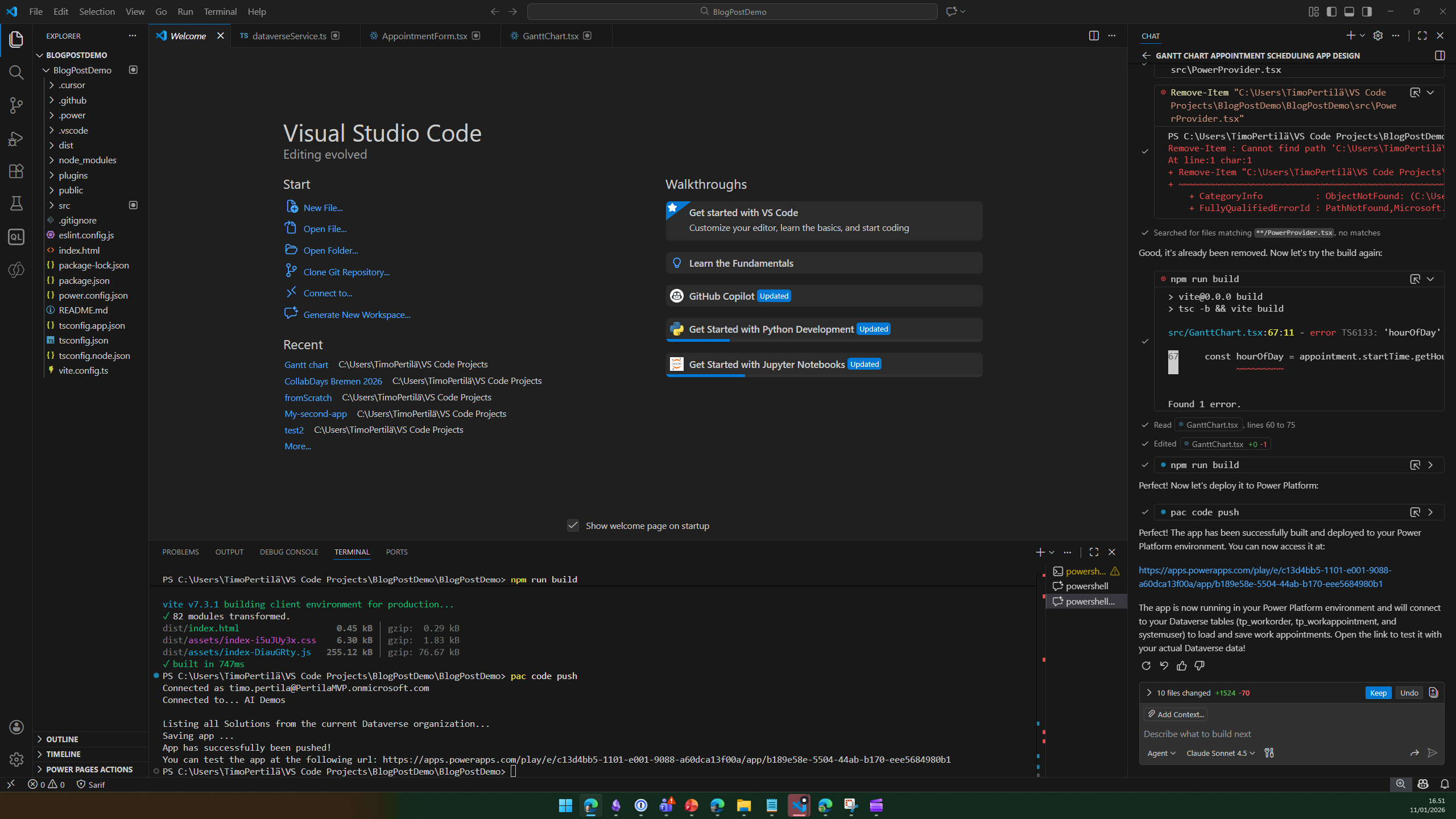Open the Extensions view in activity bar
This screenshot has width=1456, height=819.
pyautogui.click(x=16, y=171)
